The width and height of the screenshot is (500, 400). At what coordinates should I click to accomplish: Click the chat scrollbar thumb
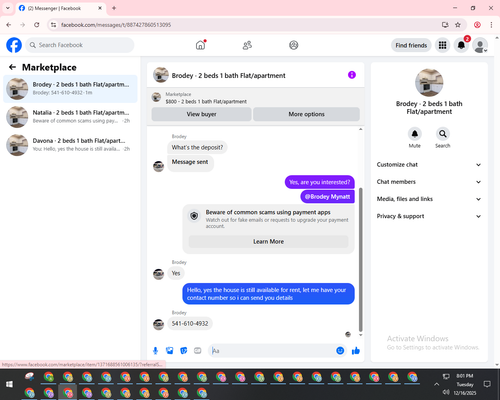coord(360,260)
